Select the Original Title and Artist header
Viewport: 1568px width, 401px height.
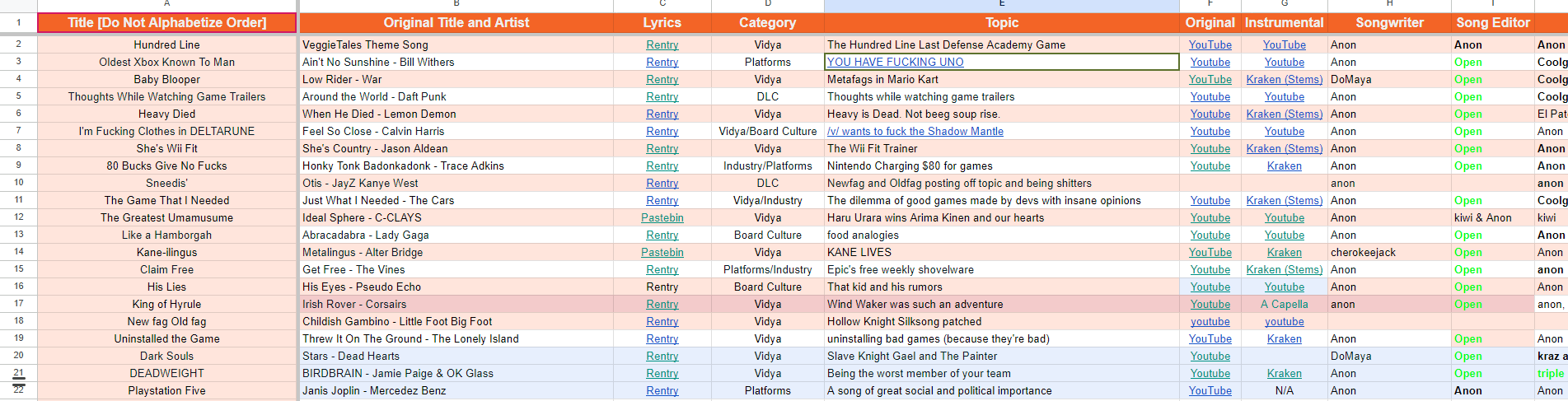(456, 23)
